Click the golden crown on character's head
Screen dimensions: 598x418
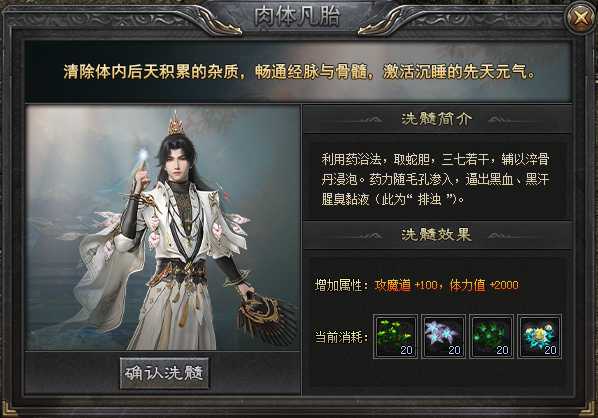pyautogui.click(x=175, y=124)
